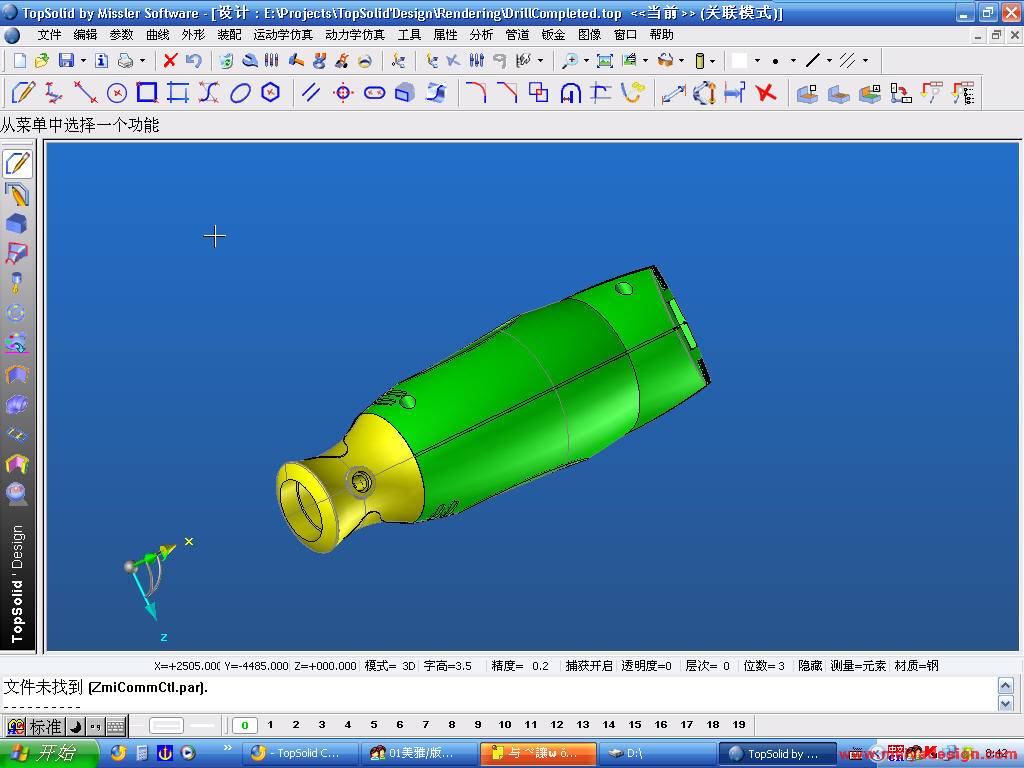Open the 文件 menu
The image size is (1024, 768).
49,35
